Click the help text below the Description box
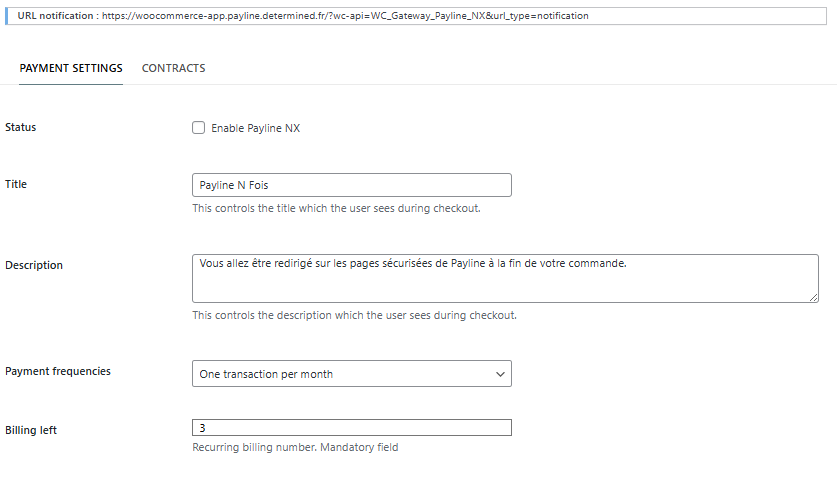 click(354, 315)
